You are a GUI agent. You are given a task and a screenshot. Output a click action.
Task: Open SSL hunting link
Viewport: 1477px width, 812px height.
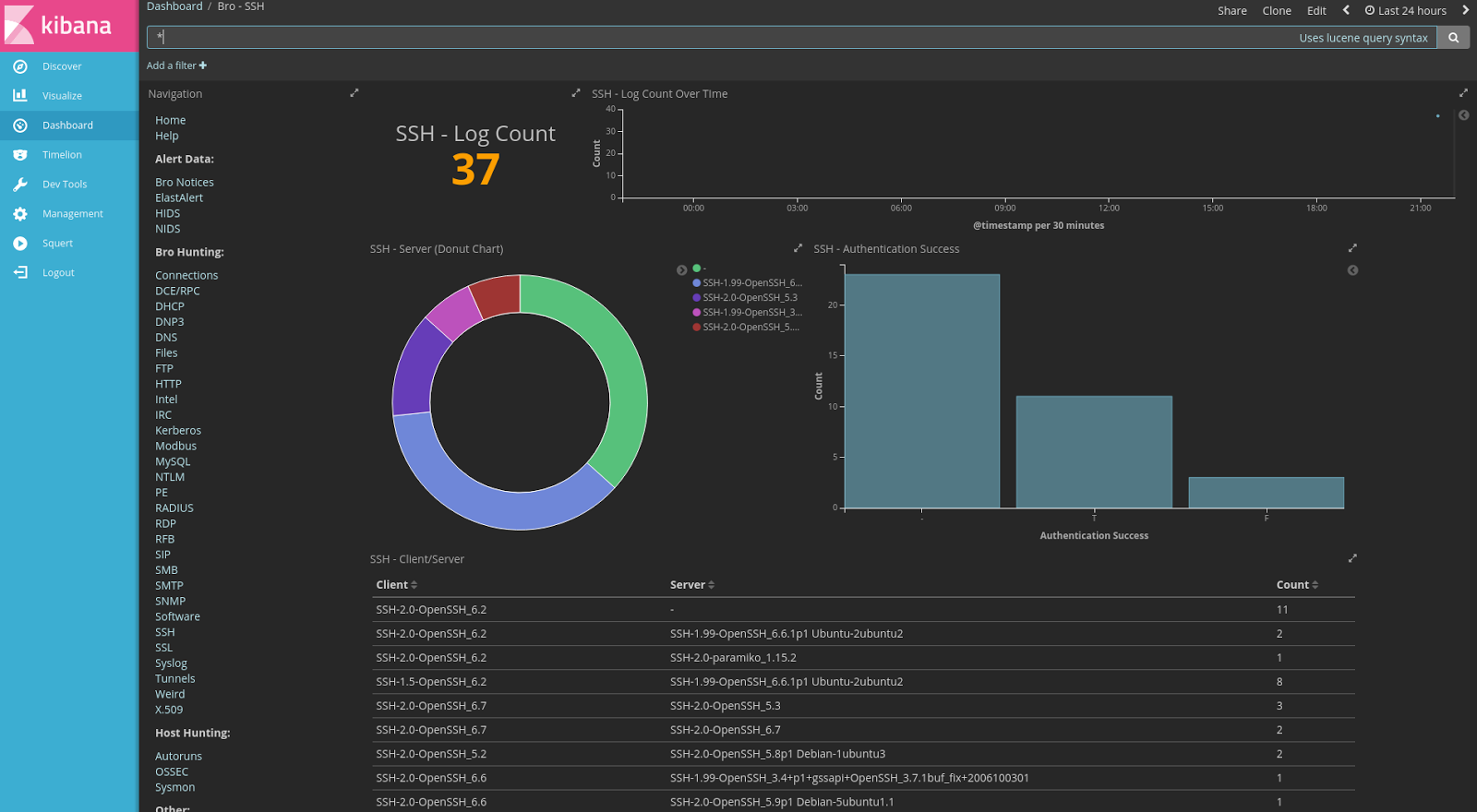(164, 648)
